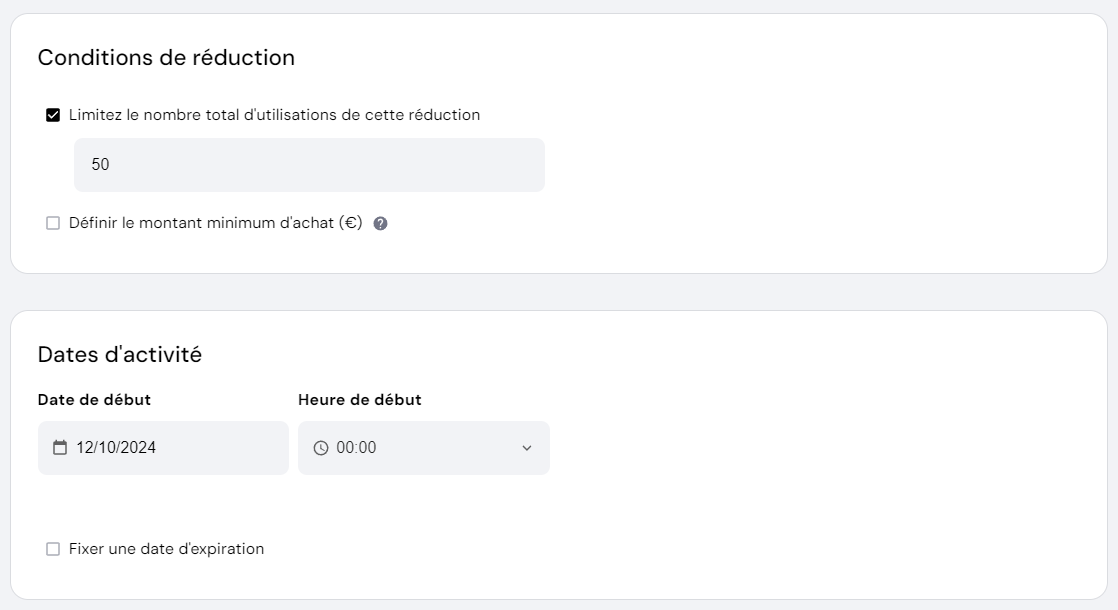This screenshot has height=610, width=1118.
Task: Click the 'Définir le montant minimum d'achat' label
Action: 213,222
